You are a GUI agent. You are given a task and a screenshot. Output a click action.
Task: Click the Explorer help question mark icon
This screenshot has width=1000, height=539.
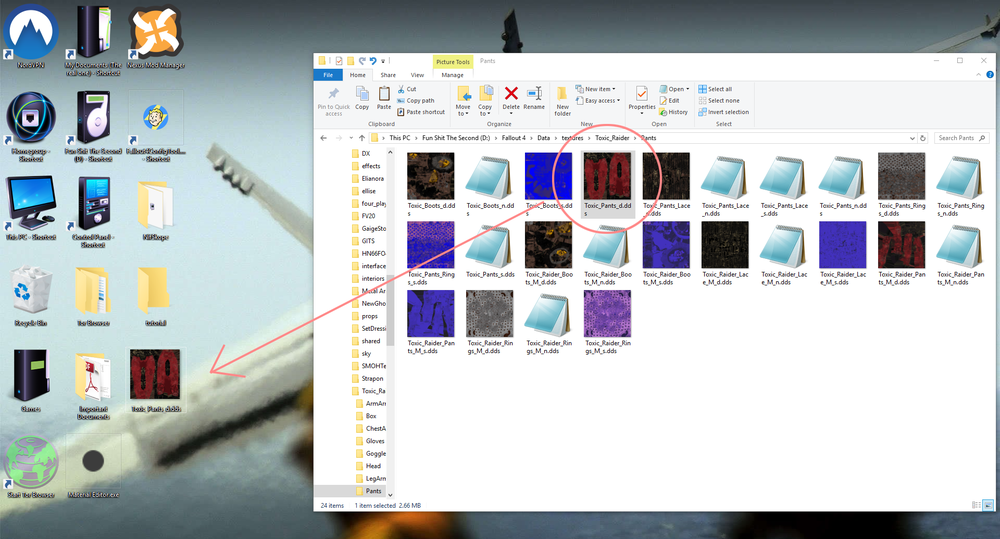click(x=990, y=75)
